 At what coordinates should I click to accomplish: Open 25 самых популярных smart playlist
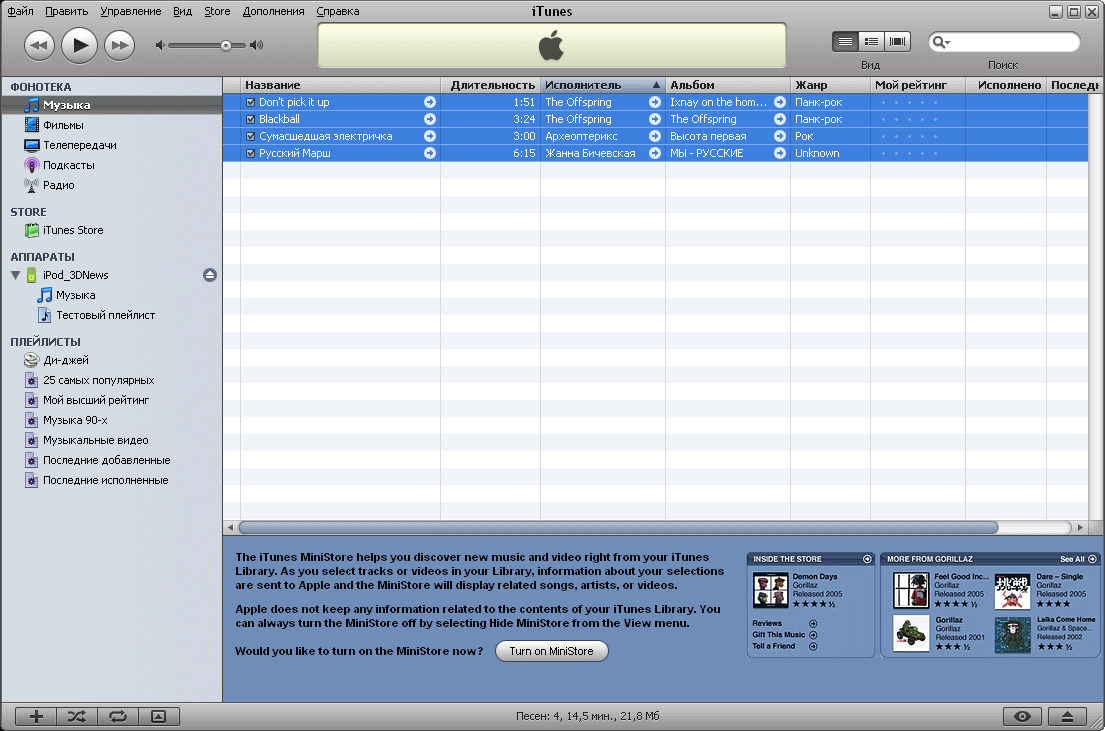[x=112, y=380]
